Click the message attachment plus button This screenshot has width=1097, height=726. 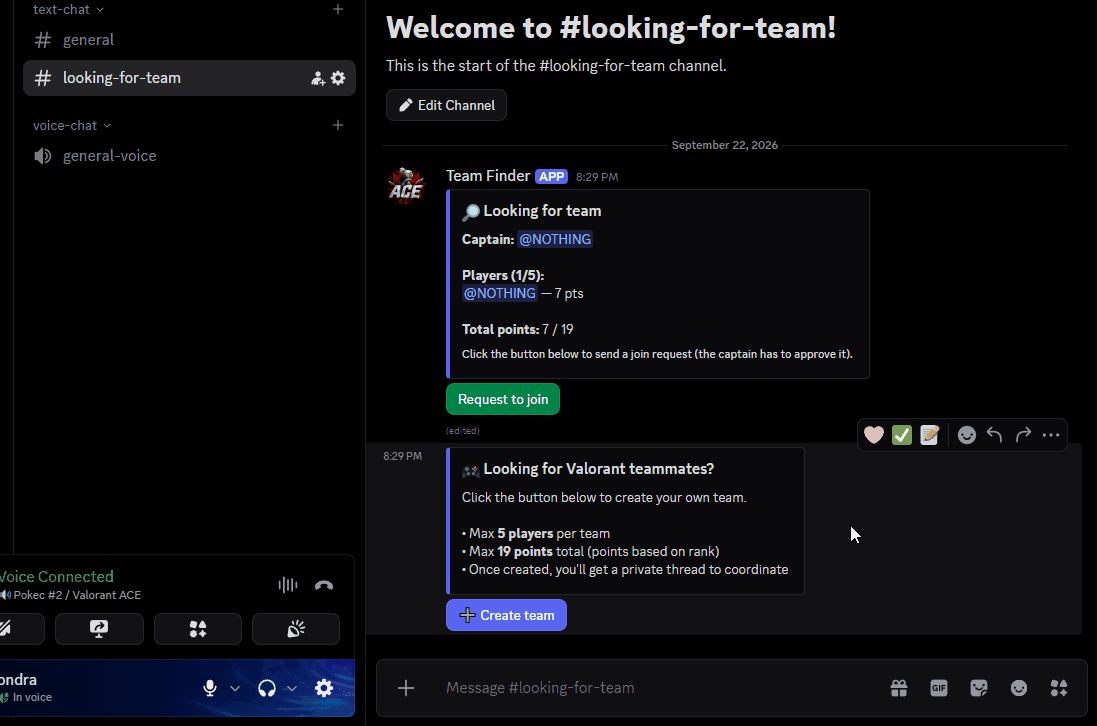(406, 688)
